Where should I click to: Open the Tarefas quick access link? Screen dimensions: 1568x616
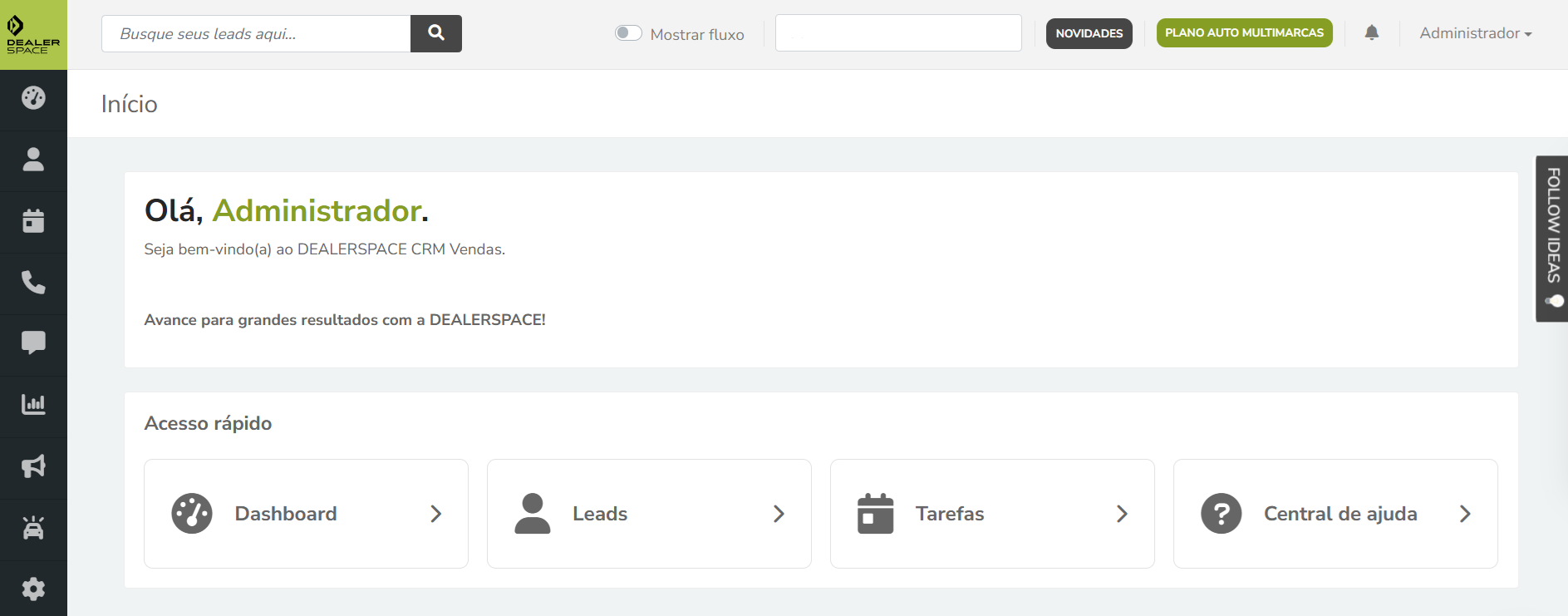pyautogui.click(x=992, y=514)
